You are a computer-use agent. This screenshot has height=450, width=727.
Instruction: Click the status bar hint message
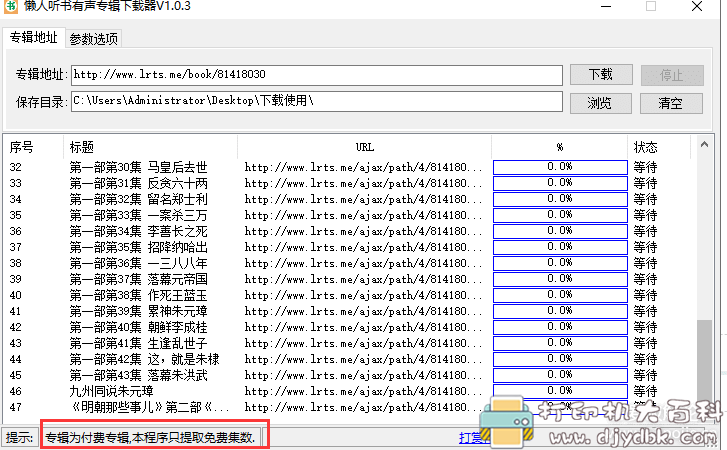click(150, 437)
